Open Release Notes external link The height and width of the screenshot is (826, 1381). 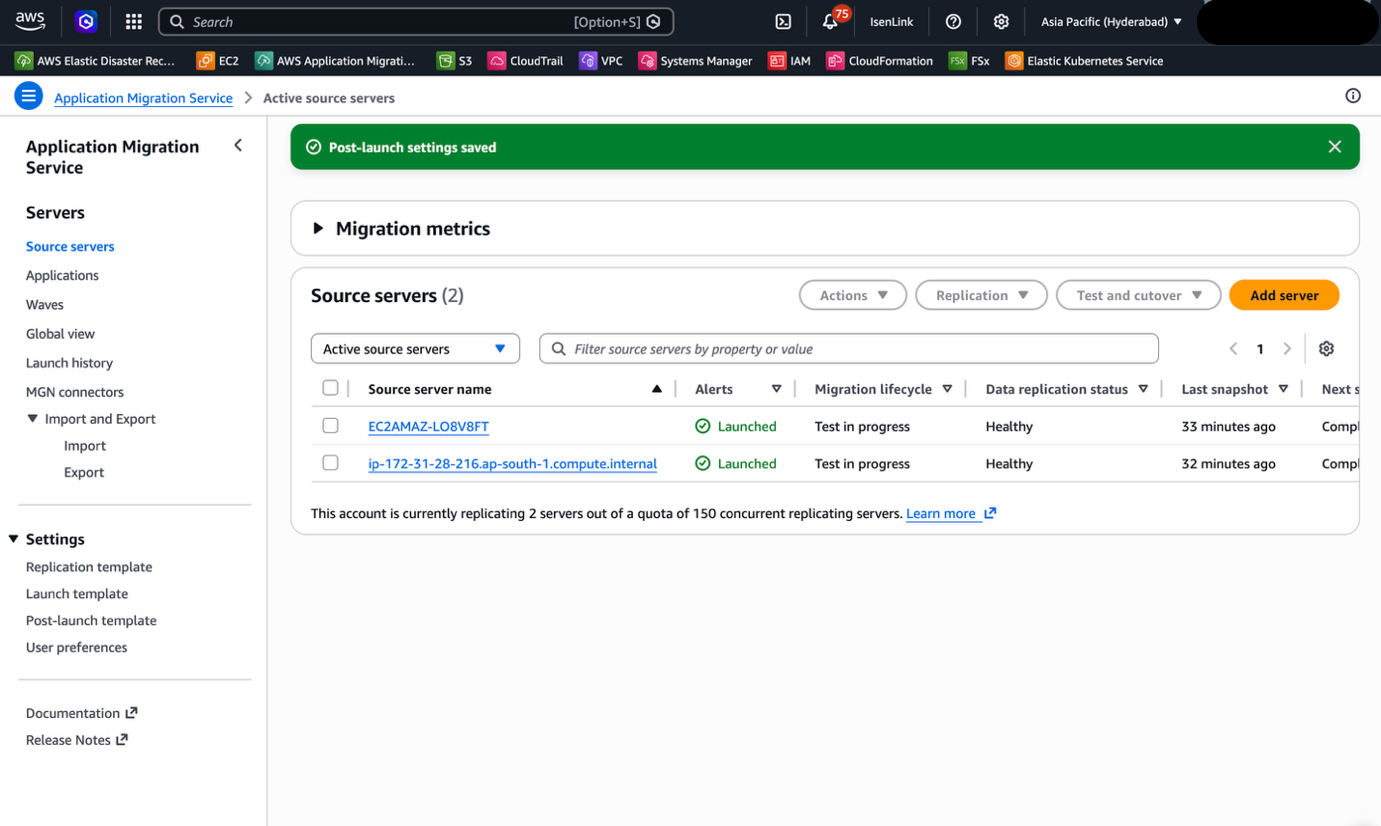pyautogui.click(x=77, y=740)
